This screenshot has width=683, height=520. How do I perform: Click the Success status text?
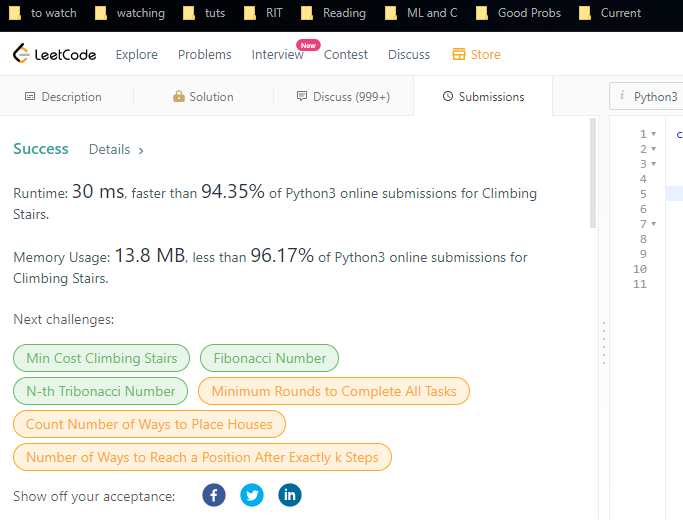pos(41,149)
